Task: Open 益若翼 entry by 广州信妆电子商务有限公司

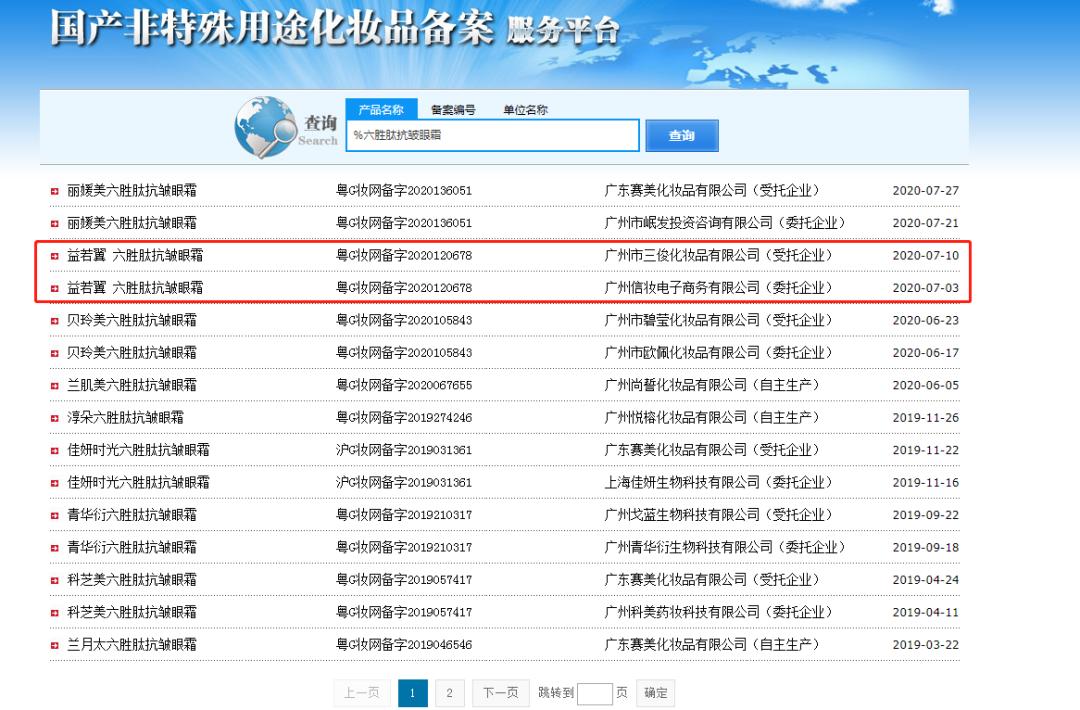Action: [x=135, y=288]
